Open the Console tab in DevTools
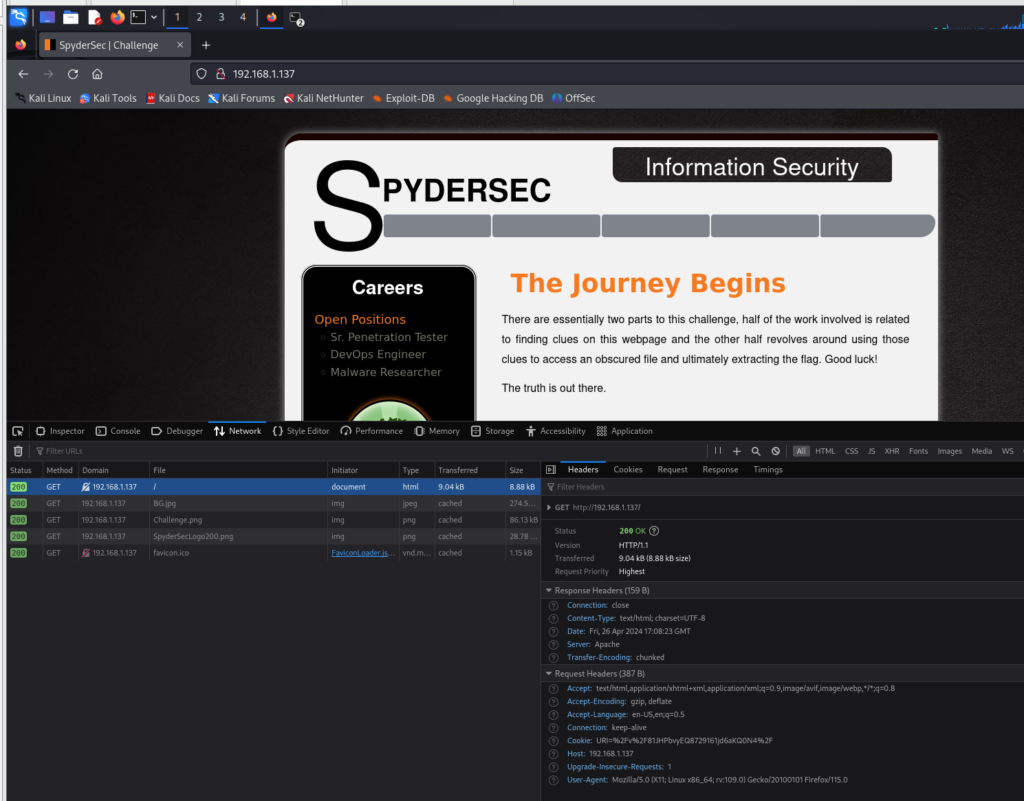Viewport: 1024px width, 801px height. click(118, 431)
